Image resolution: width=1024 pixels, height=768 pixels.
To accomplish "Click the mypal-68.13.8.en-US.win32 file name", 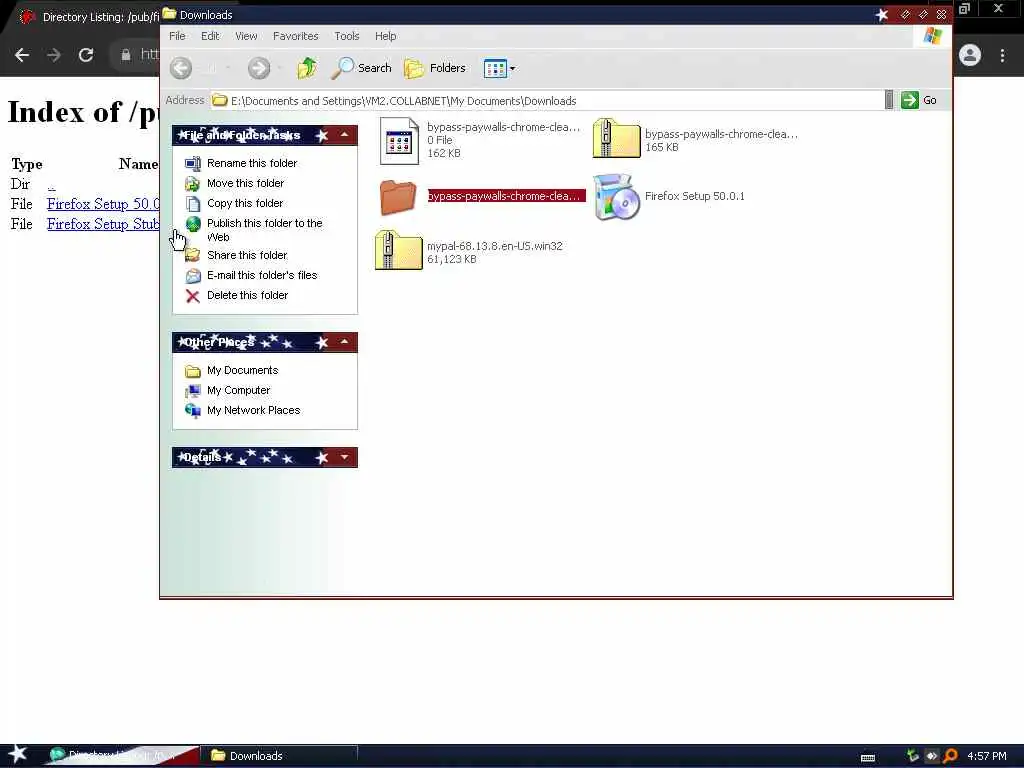I will pyautogui.click(x=494, y=246).
